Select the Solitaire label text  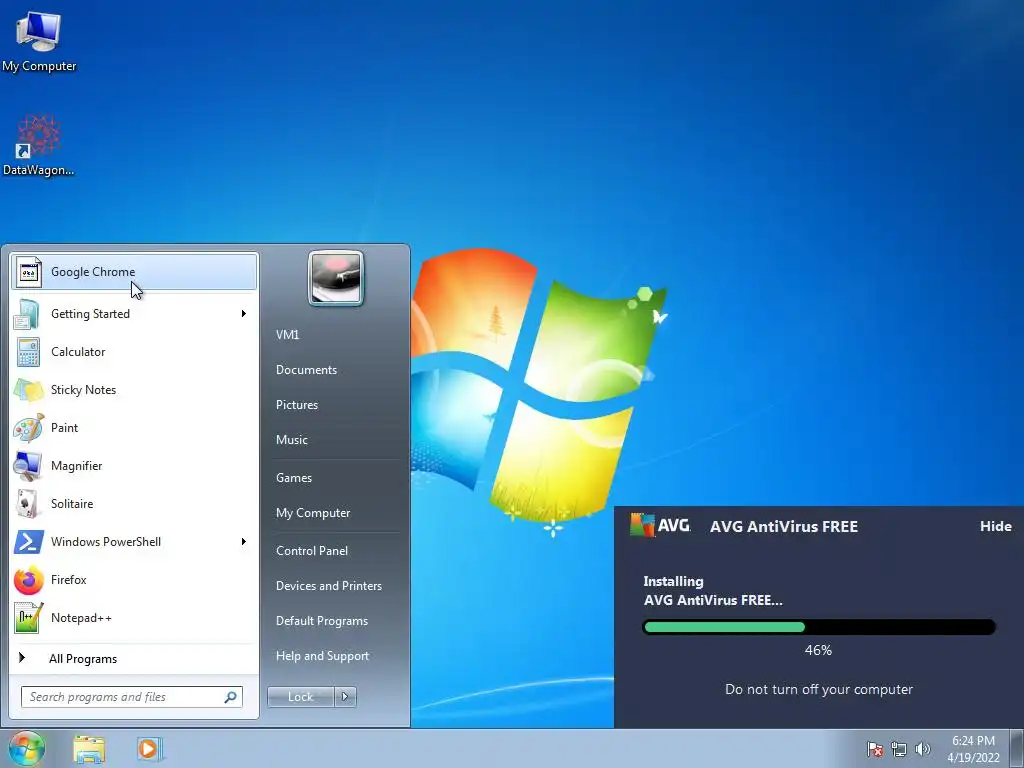[x=72, y=504]
